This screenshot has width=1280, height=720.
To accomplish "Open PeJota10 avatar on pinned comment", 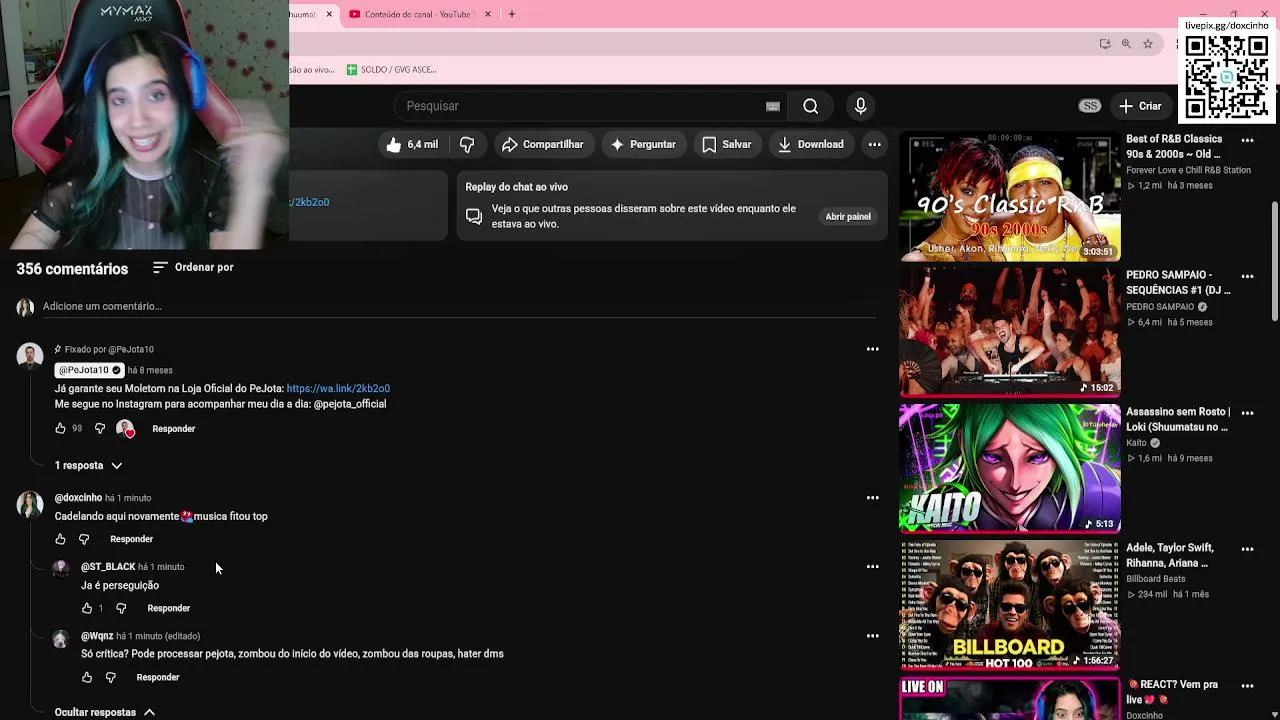I will pyautogui.click(x=30, y=356).
